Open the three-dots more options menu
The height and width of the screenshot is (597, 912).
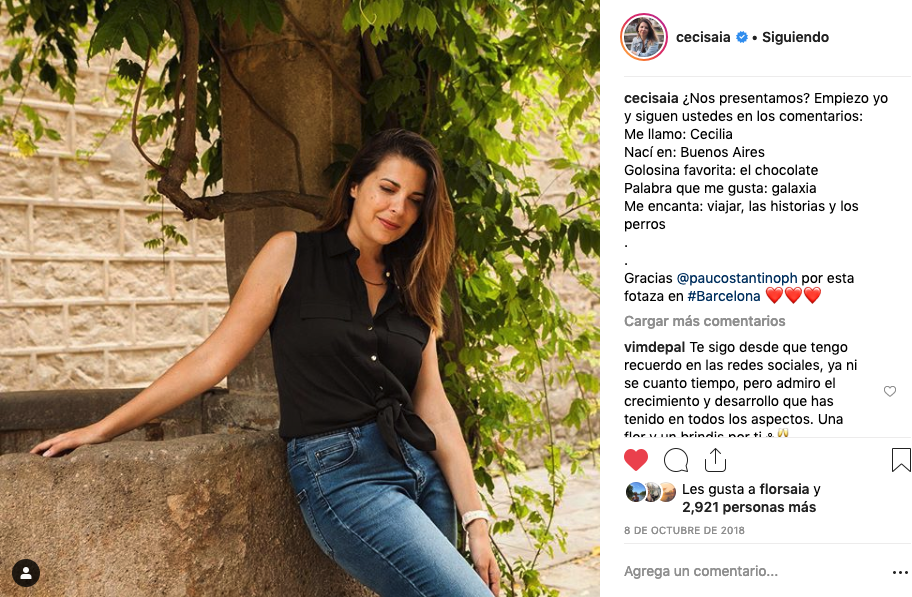900,573
